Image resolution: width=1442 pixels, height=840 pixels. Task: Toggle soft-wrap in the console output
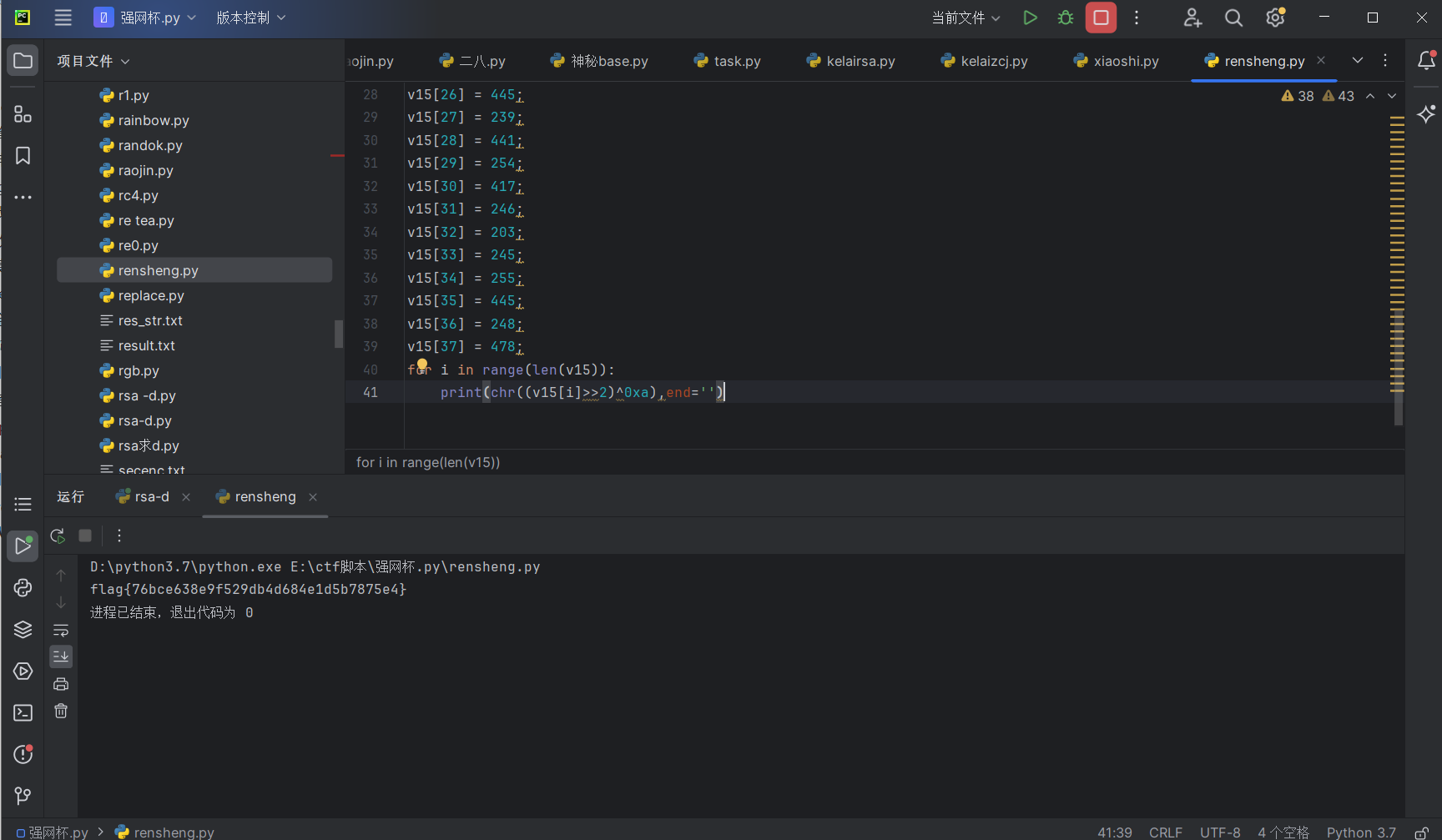pos(61,630)
